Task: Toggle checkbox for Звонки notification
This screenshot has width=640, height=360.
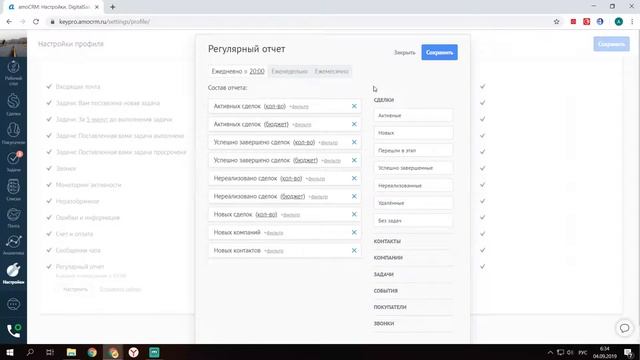Action: coord(49,168)
